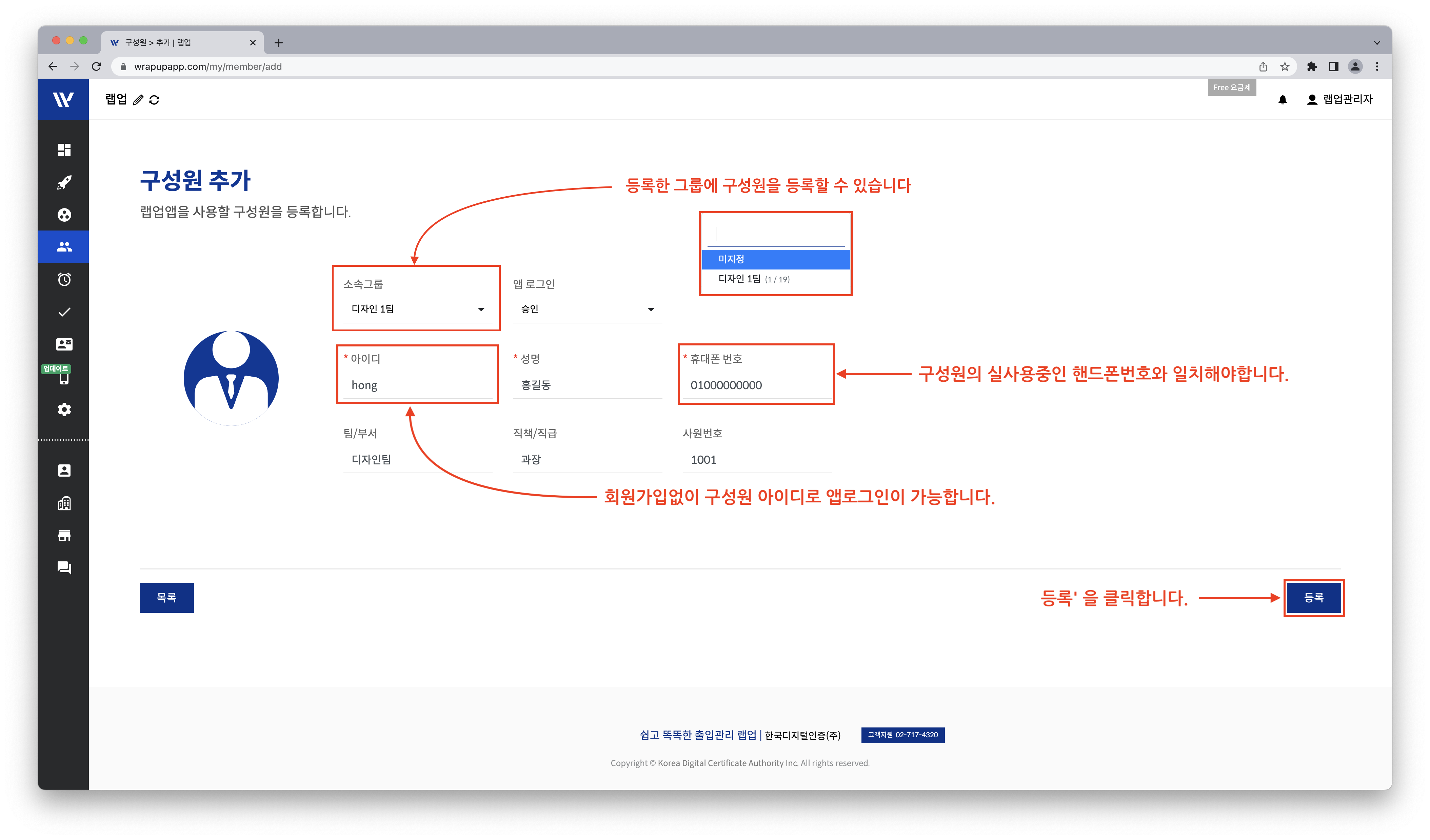Click the 아이디 field containing hong
This screenshot has width=1430, height=840.
tap(417, 385)
